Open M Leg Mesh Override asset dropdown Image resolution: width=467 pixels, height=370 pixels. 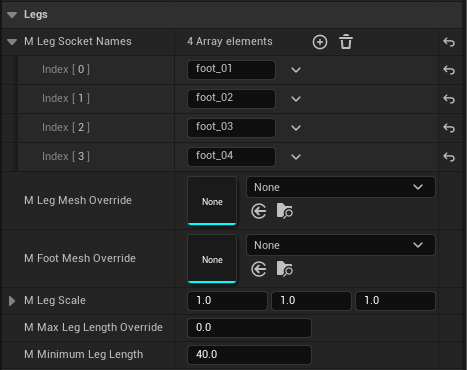(341, 187)
